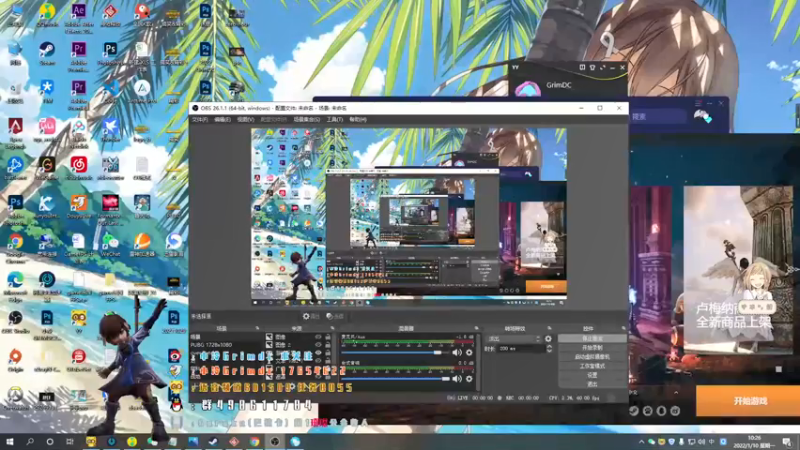
Task: Select NetEase Cloud Music desktop shortcut
Action: coord(79,169)
